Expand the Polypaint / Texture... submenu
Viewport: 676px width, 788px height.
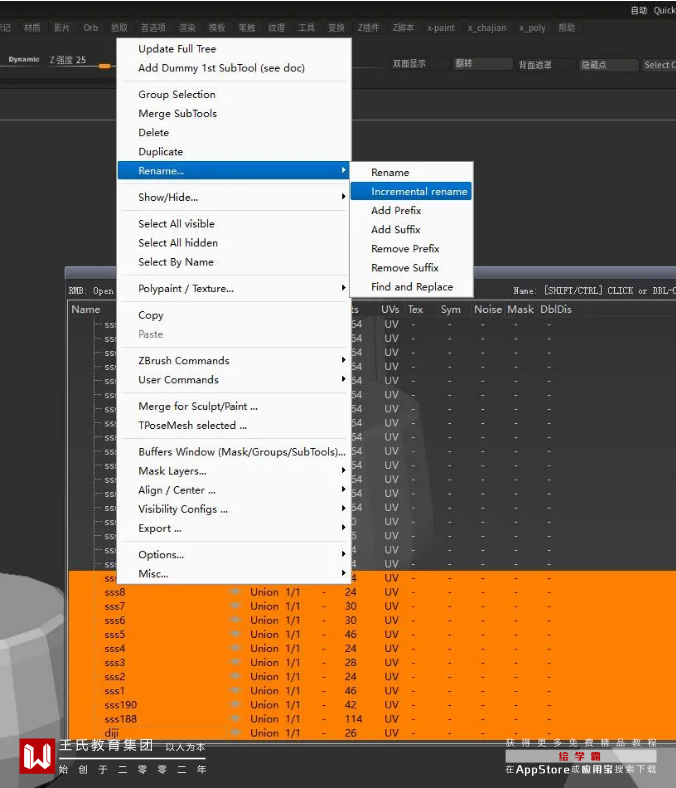point(233,288)
